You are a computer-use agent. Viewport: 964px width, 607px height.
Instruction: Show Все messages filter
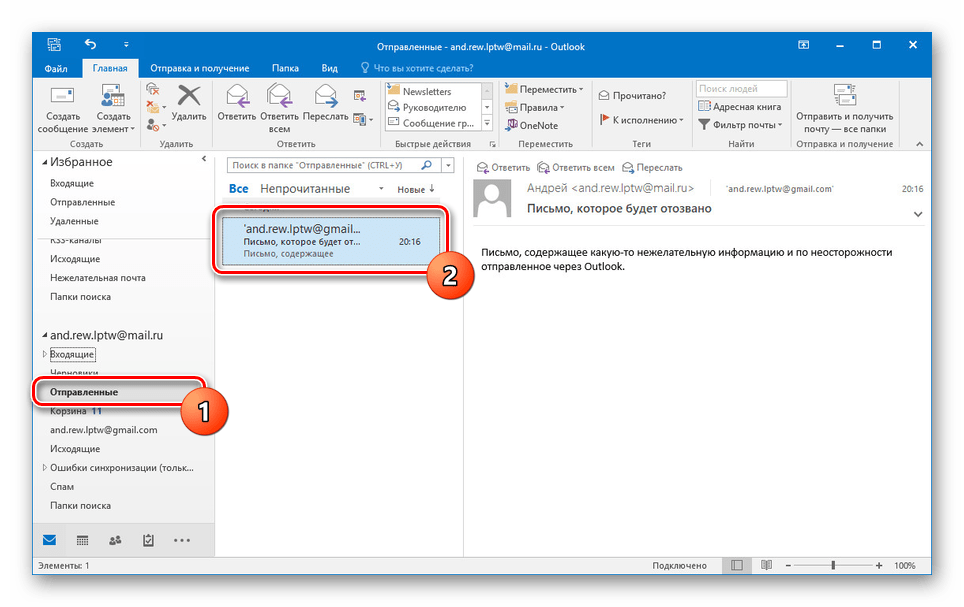click(239, 189)
